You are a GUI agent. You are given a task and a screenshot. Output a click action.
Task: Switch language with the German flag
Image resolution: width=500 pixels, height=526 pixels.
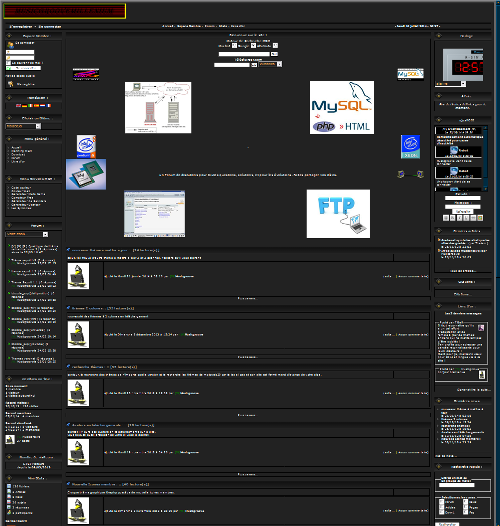[24, 106]
